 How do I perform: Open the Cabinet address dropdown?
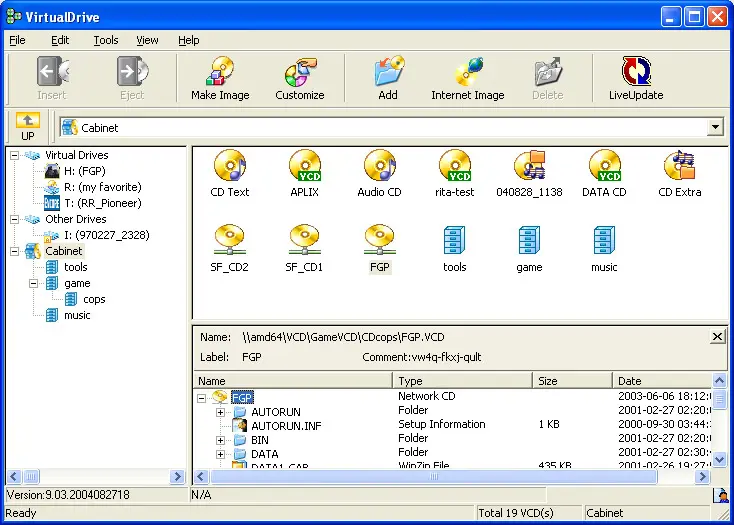click(x=715, y=128)
